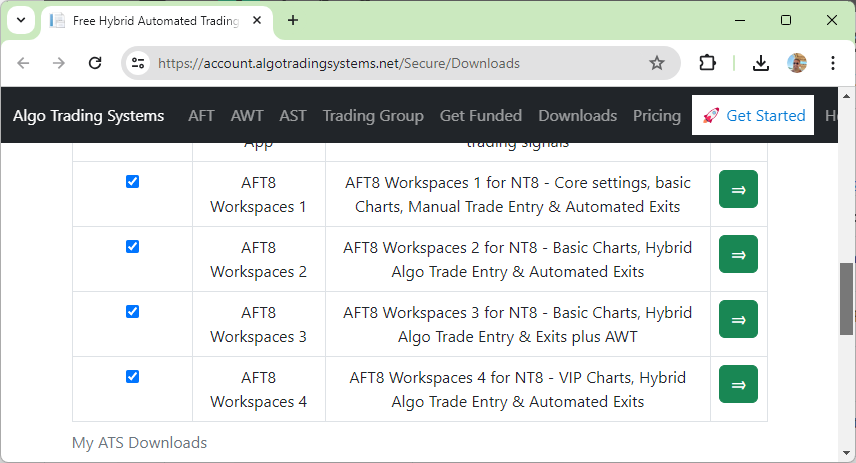Click the Algo Trading Systems brand link
Screen dimensions: 856x463
[88, 116]
